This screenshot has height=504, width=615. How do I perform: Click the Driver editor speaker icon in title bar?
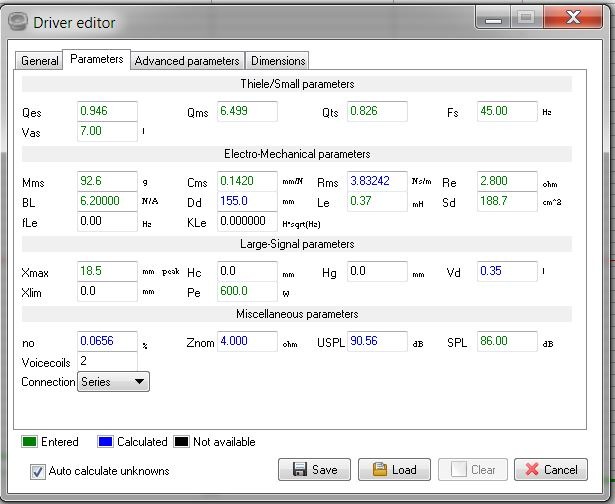click(x=18, y=22)
